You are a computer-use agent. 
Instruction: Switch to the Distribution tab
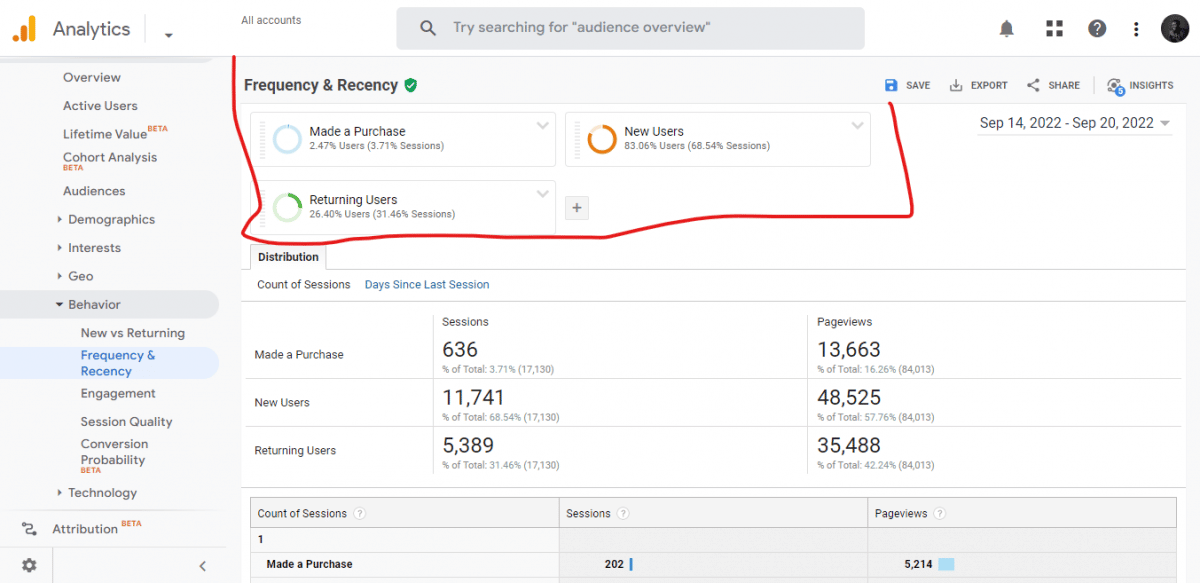[288, 256]
